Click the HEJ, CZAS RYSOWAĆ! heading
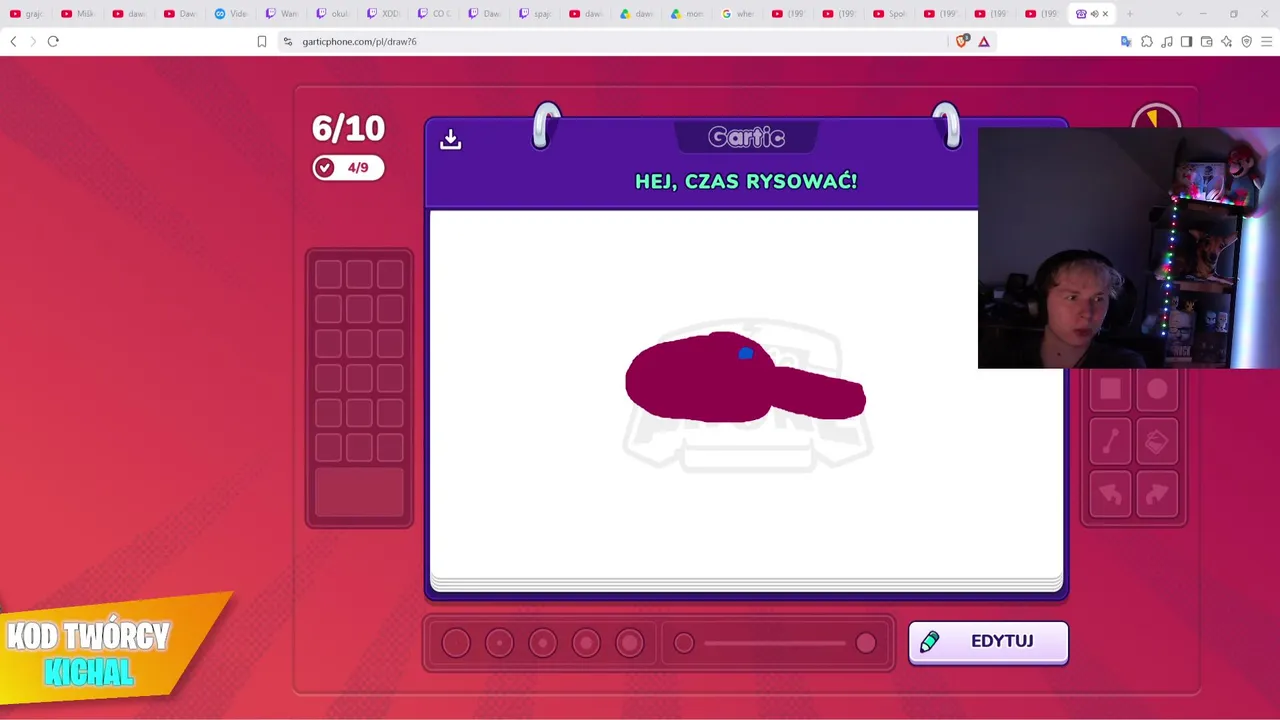This screenshot has height=720, width=1280. (x=746, y=181)
